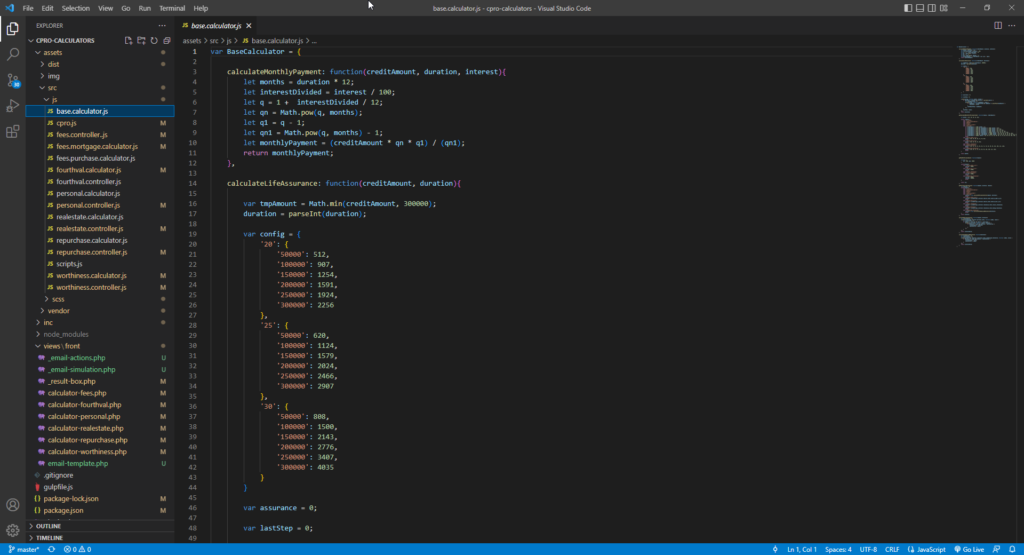The width and height of the screenshot is (1024, 555).
Task: Refresh the Explorer file tree
Action: pyautogui.click(x=154, y=40)
